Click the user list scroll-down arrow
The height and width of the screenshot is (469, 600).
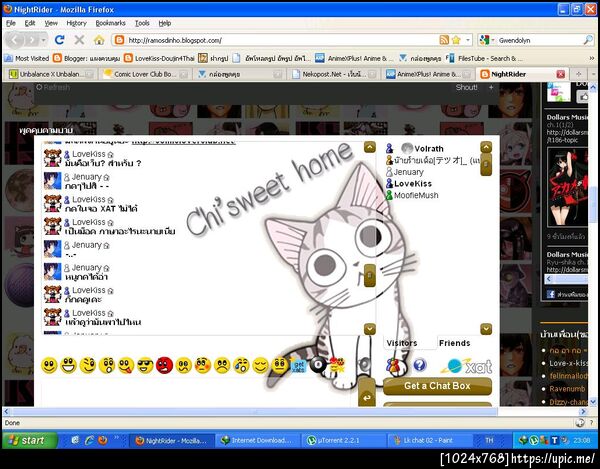(x=486, y=329)
